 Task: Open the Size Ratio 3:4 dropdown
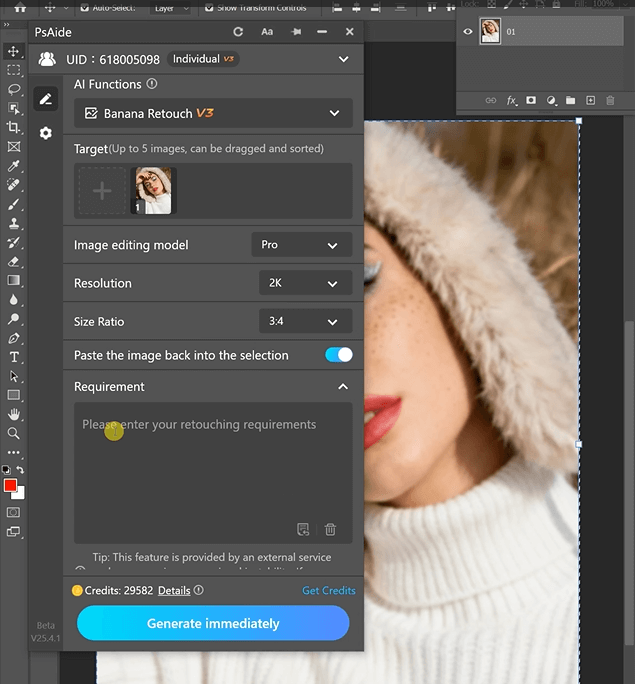pos(306,321)
